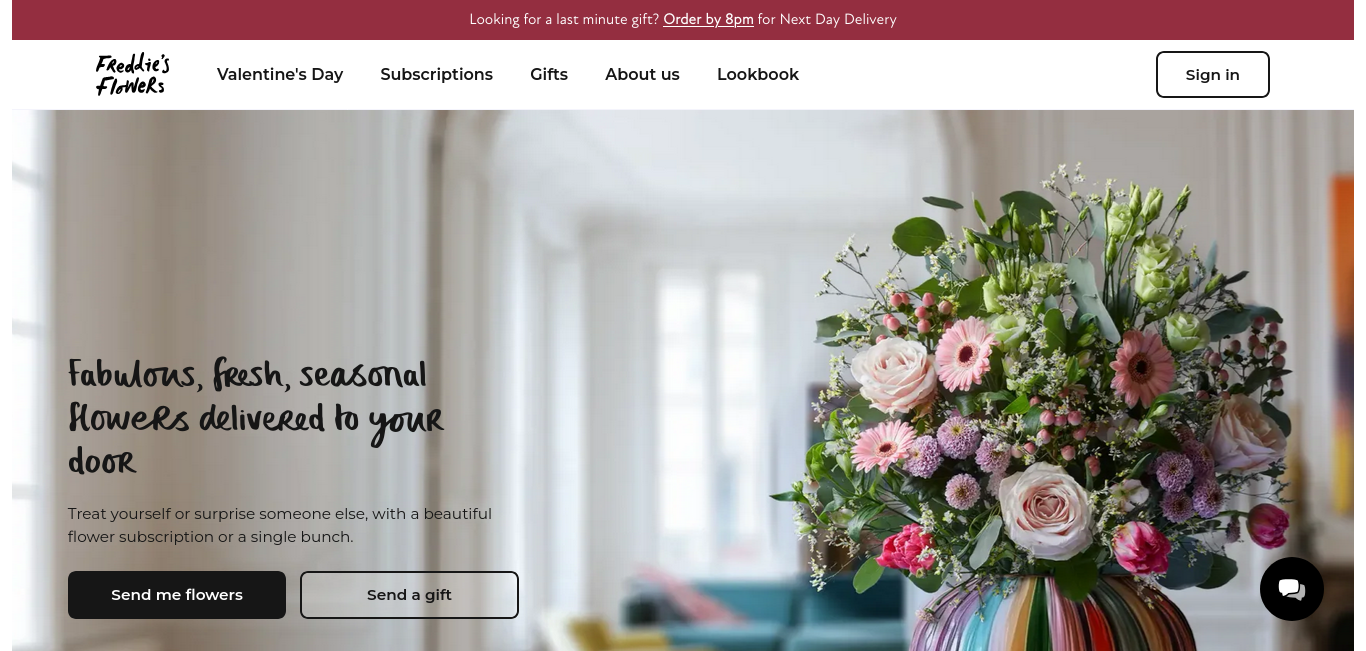Open the About us page

[x=642, y=74]
